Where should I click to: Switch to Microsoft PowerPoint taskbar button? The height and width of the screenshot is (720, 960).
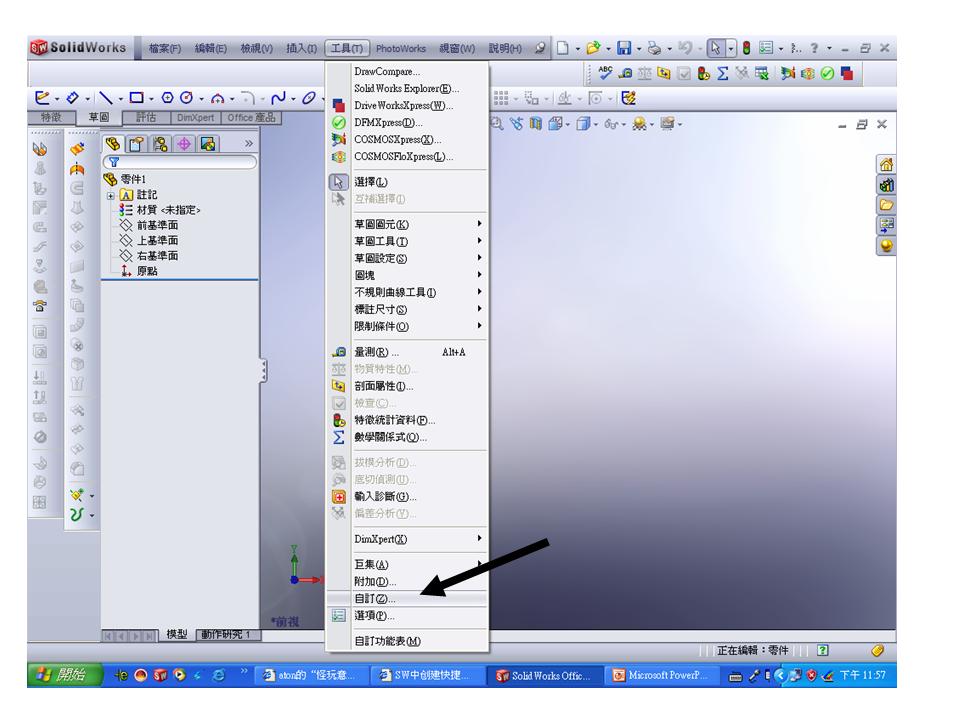[x=661, y=675]
